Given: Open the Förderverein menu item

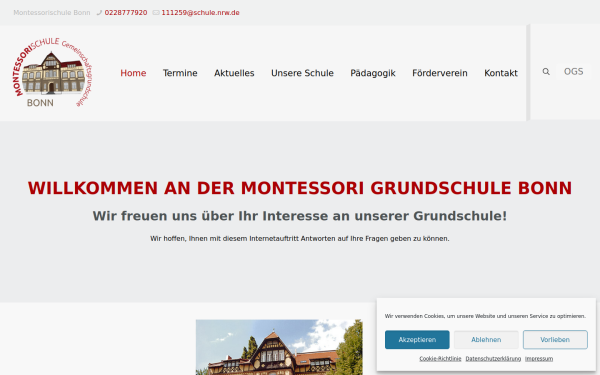Looking at the screenshot, I should tap(440, 73).
